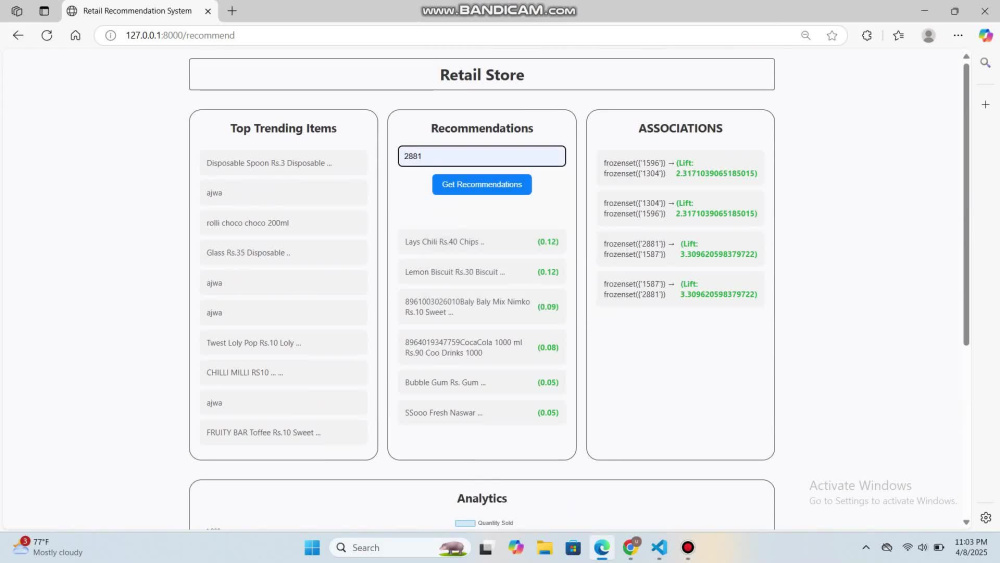Image resolution: width=1000 pixels, height=563 pixels.
Task: Open File Explorer from taskbar
Action: point(545,548)
